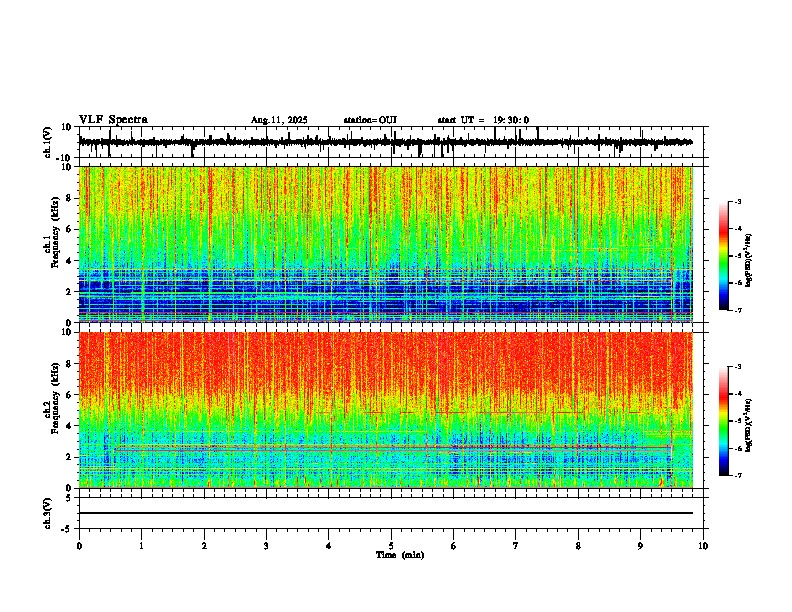Click the "-7" tick on ch.2 color bar
The height and width of the screenshot is (612, 792).
click(737, 476)
